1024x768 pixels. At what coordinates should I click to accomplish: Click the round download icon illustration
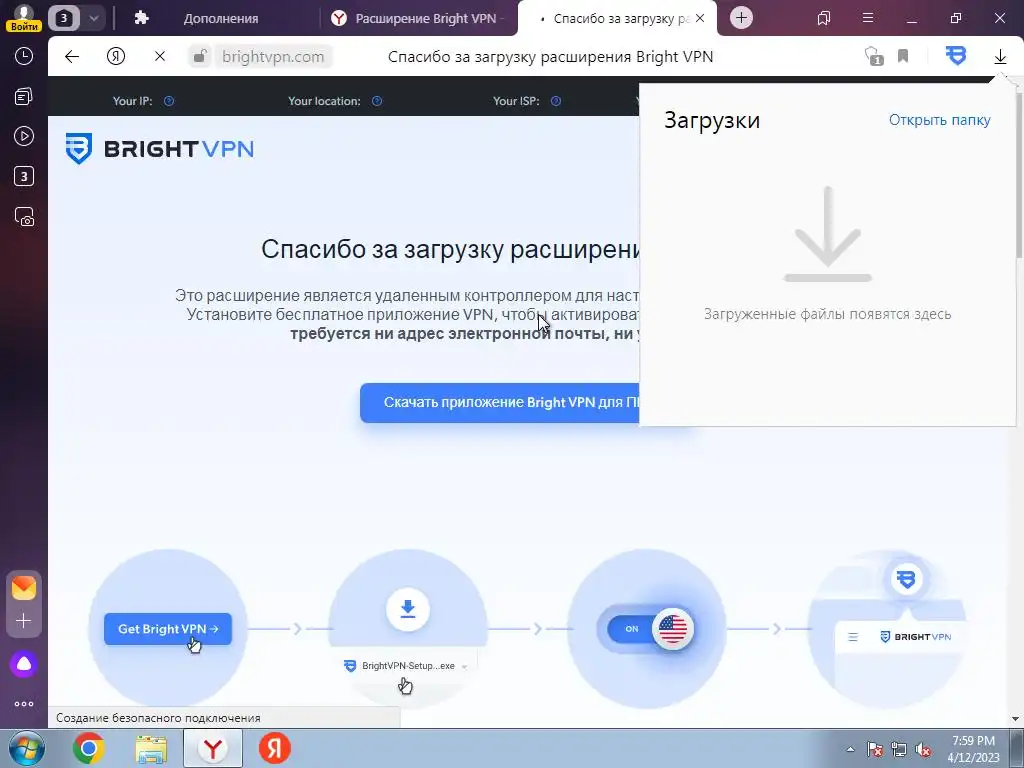pos(408,609)
